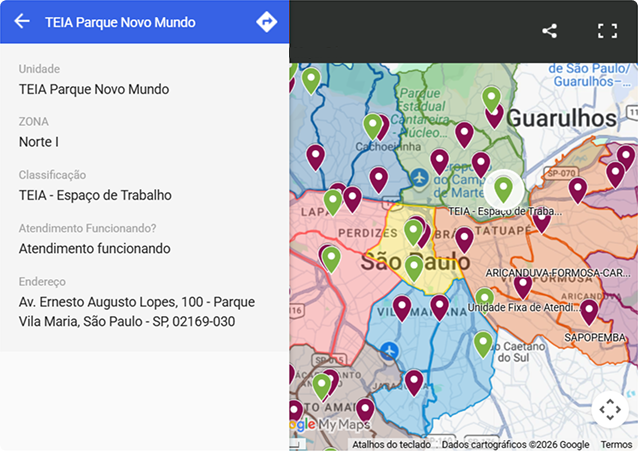Click the green pin near the Lapa label
This screenshot has height=451, width=638.
pyautogui.click(x=332, y=202)
